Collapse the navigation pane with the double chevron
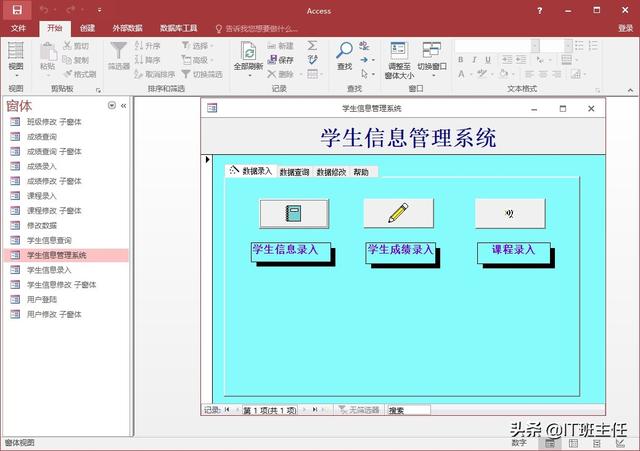 (123, 106)
